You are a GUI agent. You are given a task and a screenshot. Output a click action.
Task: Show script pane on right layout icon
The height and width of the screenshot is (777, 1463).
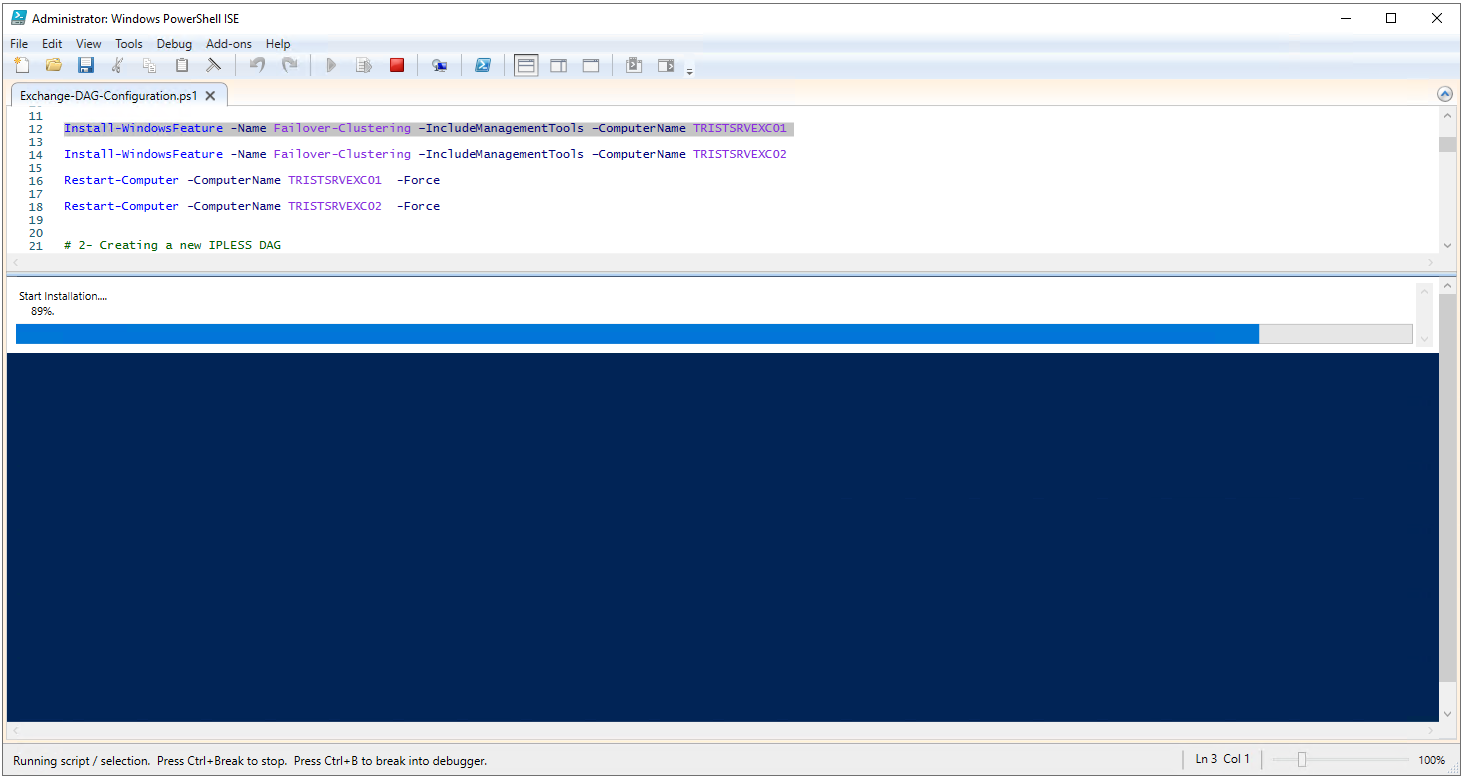click(x=559, y=65)
